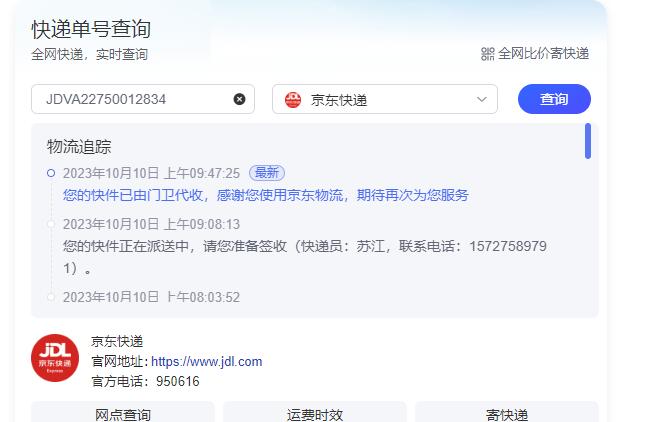
Task: Click the tracking number input field
Action: [143, 99]
